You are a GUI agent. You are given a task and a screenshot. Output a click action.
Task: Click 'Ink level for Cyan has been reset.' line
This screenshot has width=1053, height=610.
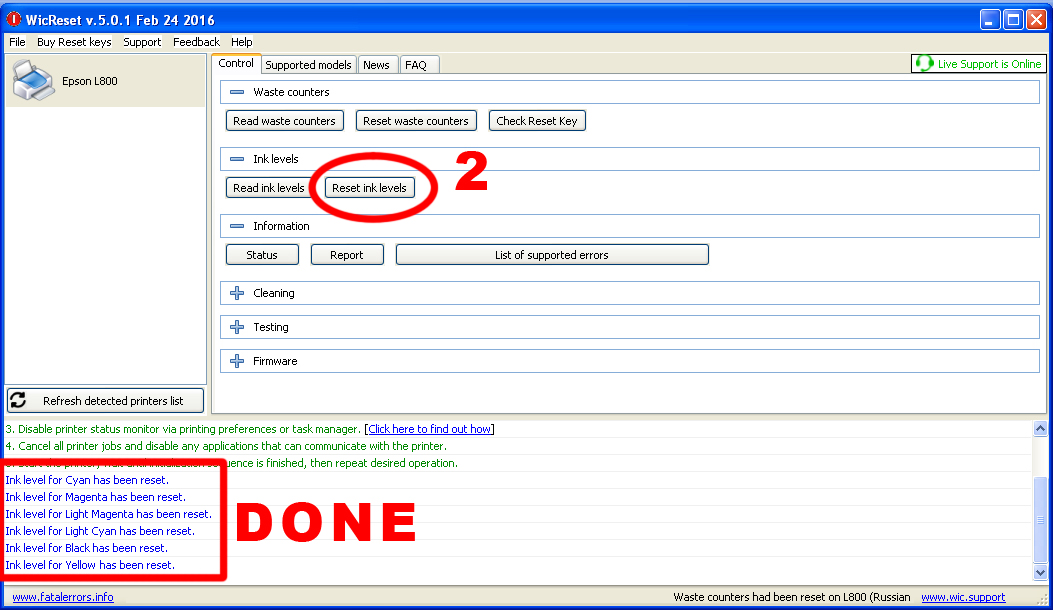[87, 480]
